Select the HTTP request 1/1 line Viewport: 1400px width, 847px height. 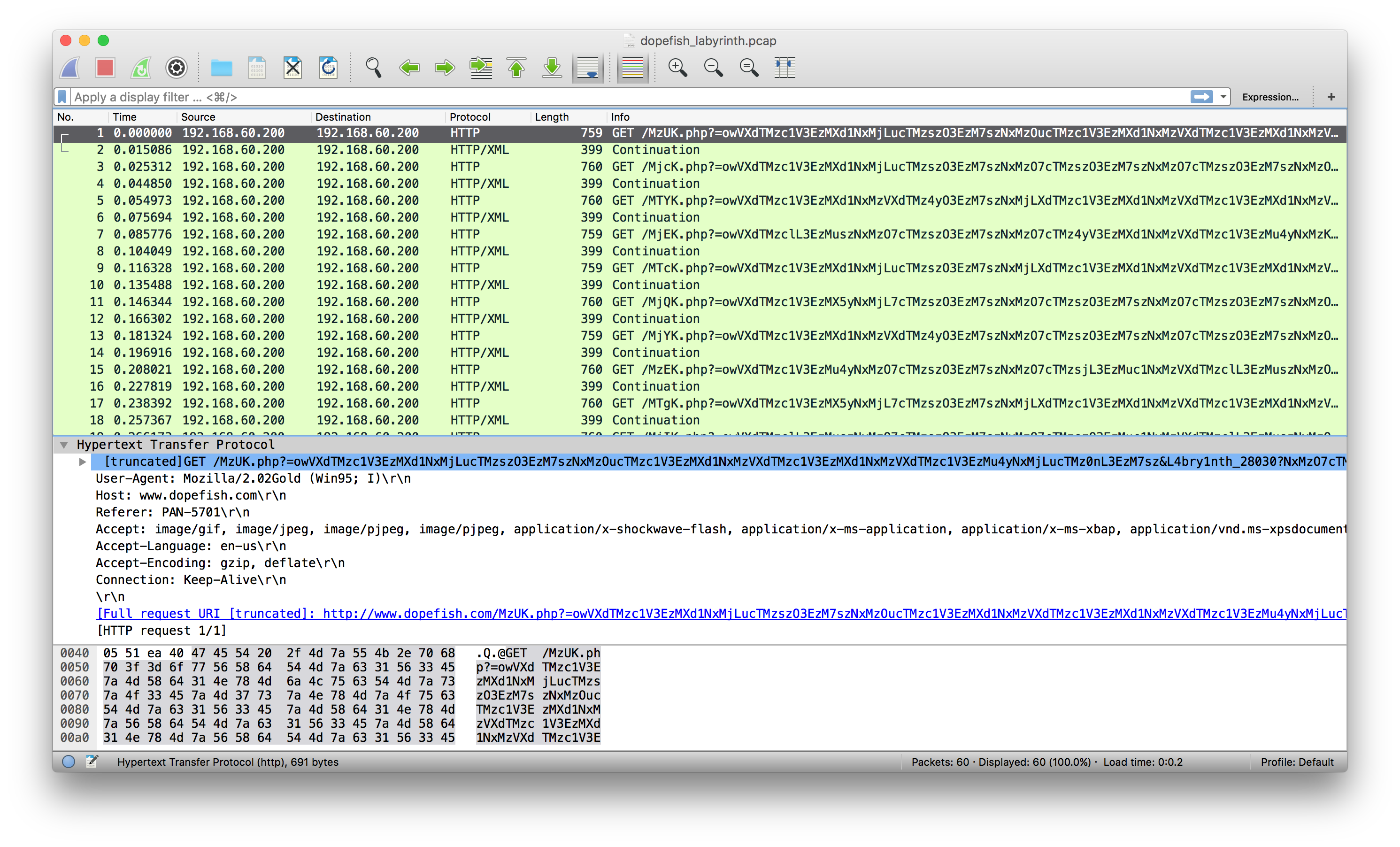162,631
